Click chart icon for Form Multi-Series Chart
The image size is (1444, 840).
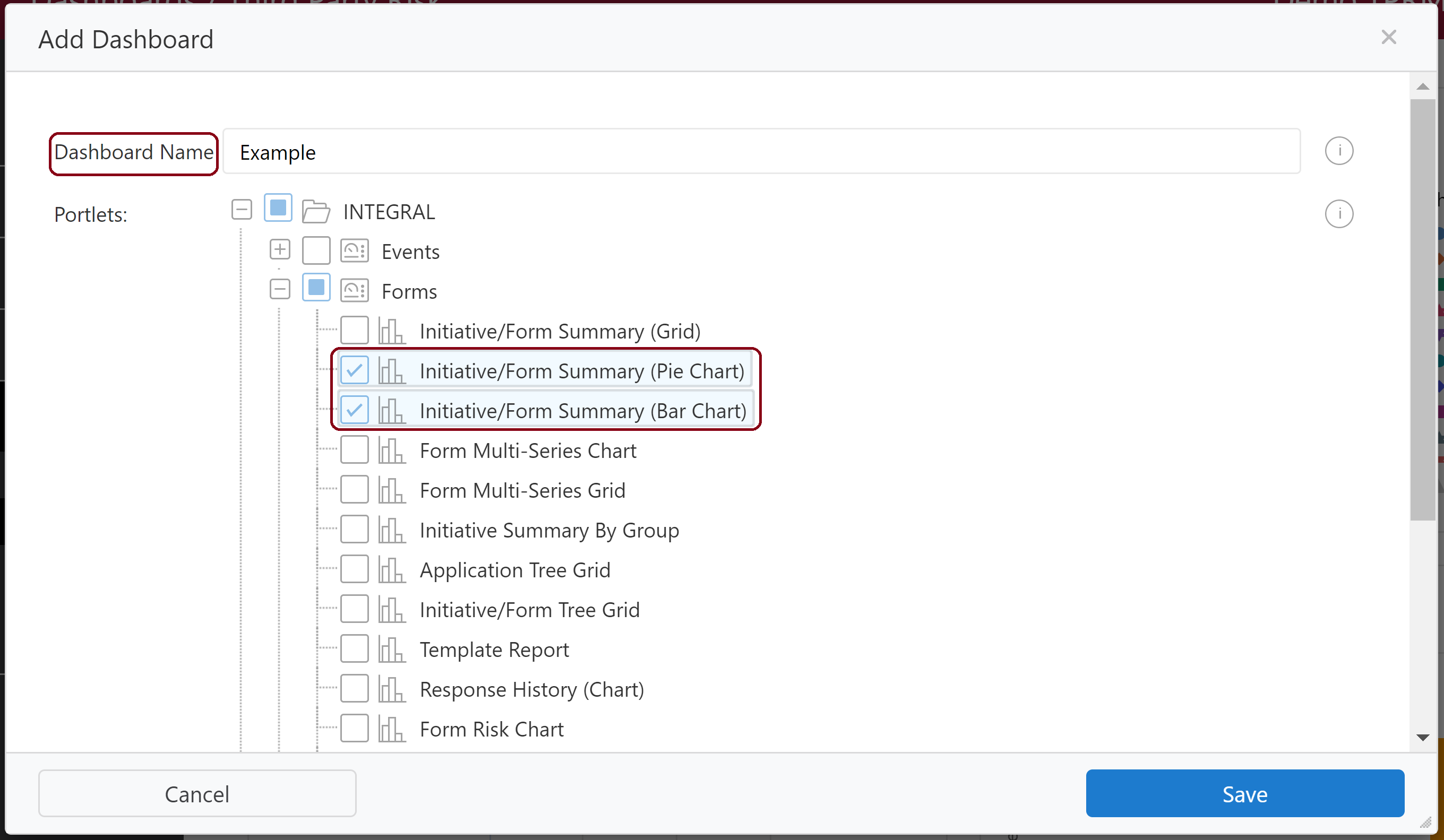tap(392, 450)
